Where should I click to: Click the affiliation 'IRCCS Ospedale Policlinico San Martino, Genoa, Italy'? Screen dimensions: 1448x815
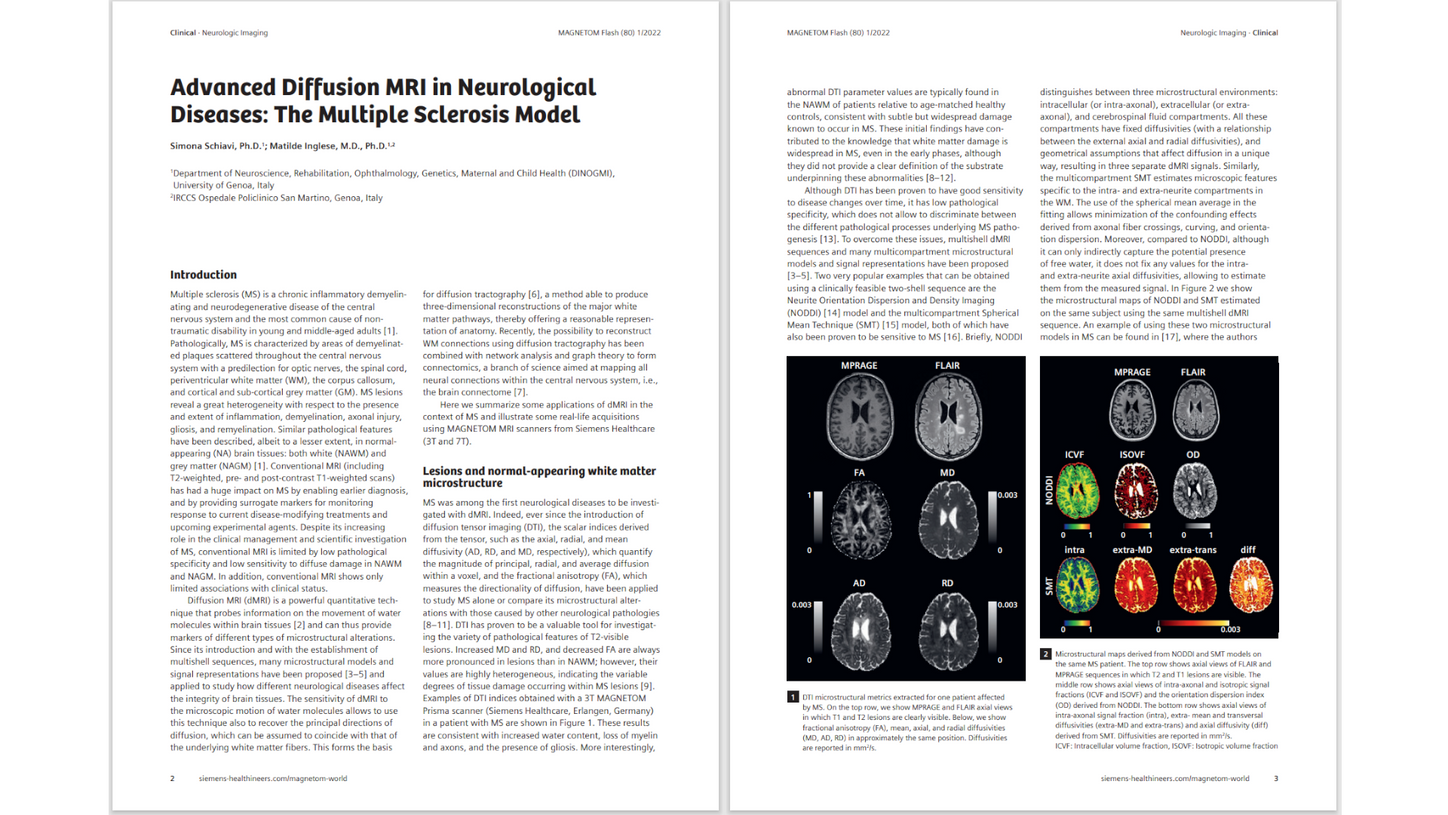pyautogui.click(x=276, y=198)
